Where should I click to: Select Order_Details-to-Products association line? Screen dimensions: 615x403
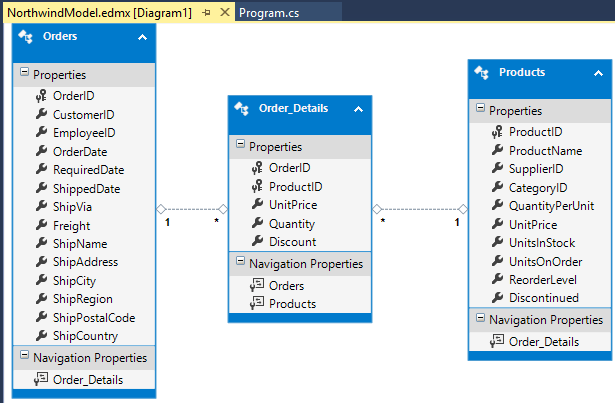(420, 209)
